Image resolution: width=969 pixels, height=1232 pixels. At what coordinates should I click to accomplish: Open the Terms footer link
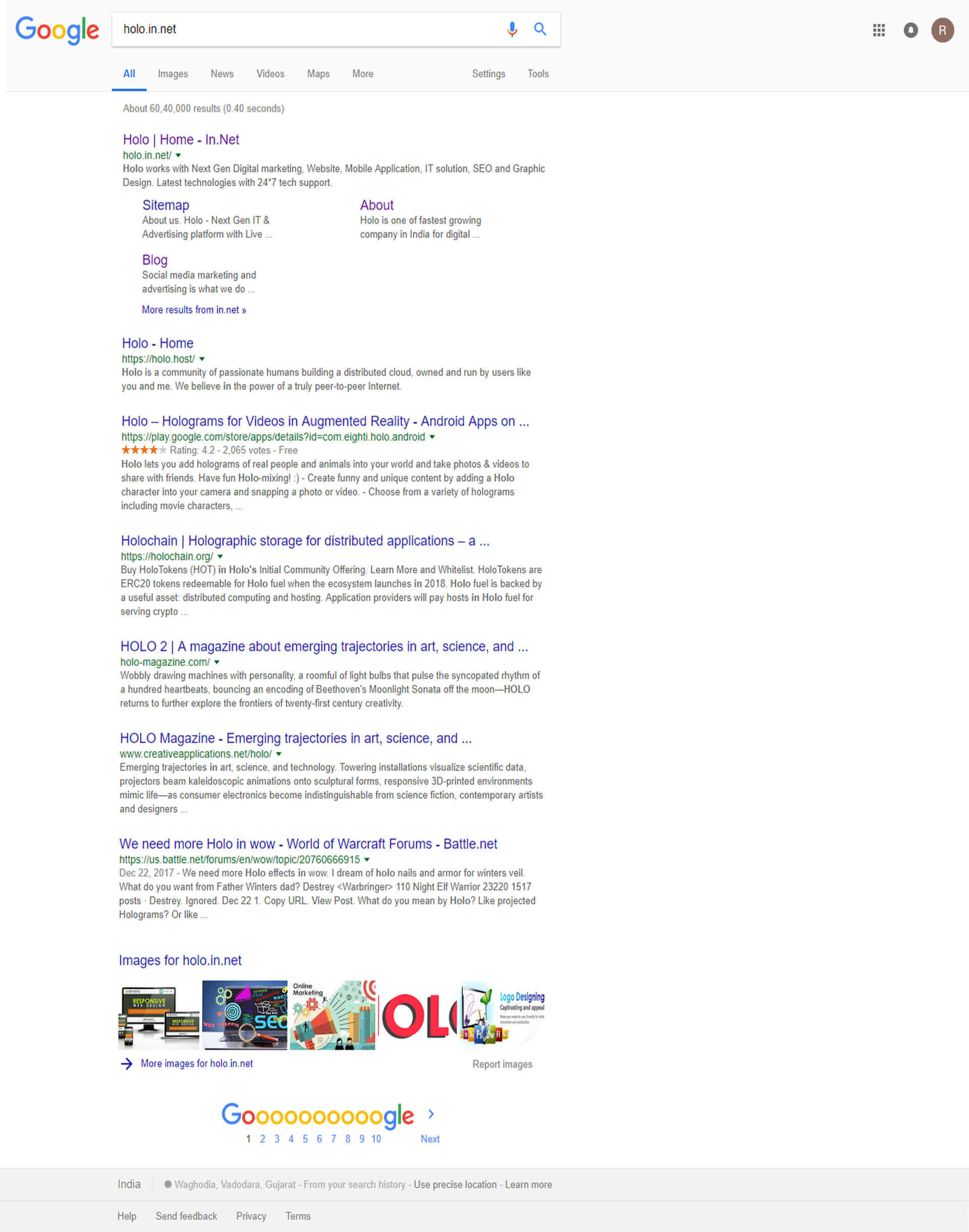[x=298, y=1216]
